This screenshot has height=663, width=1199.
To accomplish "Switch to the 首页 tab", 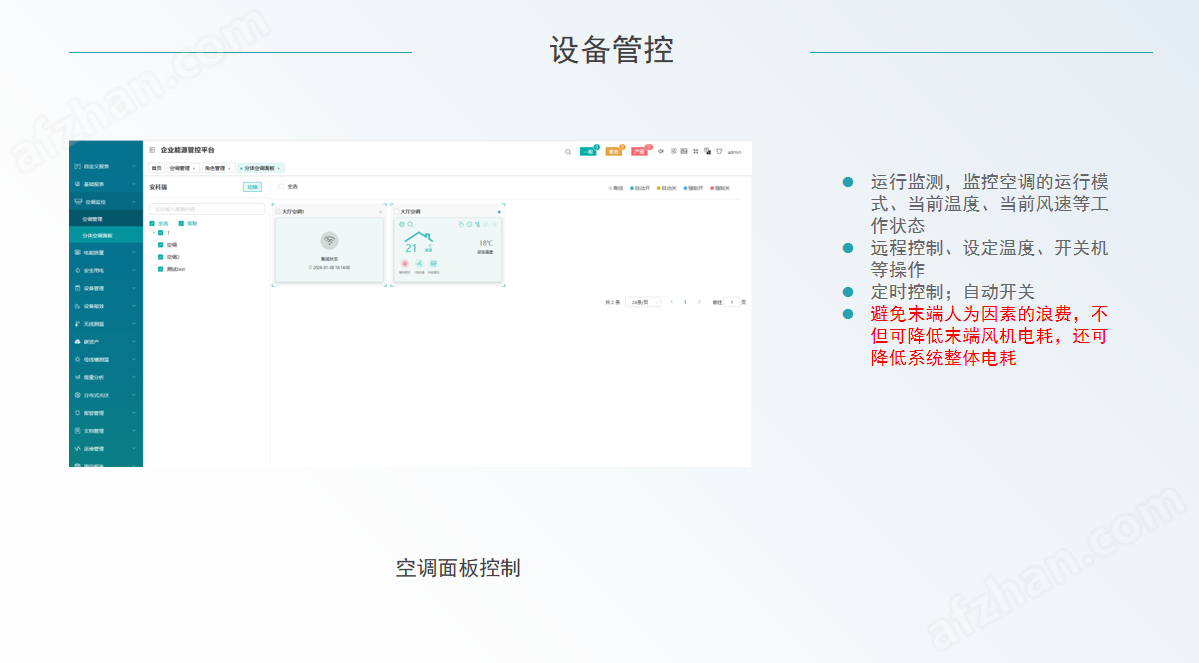I will [x=157, y=168].
